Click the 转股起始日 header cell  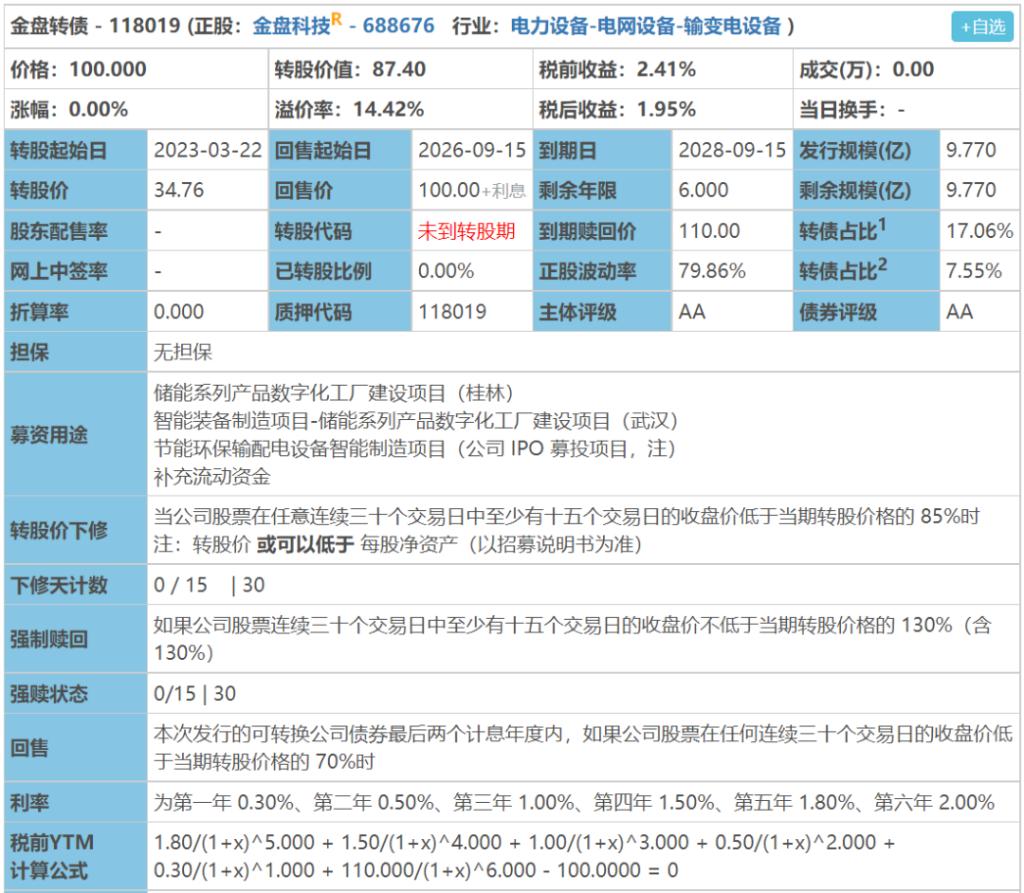point(58,151)
